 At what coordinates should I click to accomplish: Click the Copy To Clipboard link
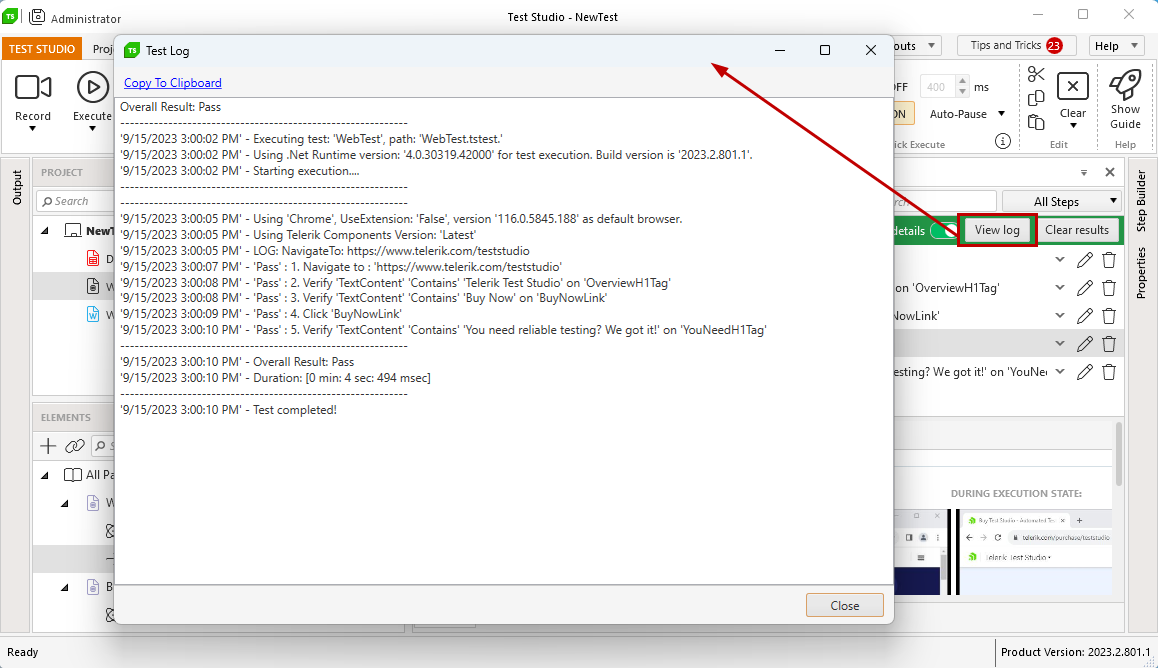coord(173,83)
